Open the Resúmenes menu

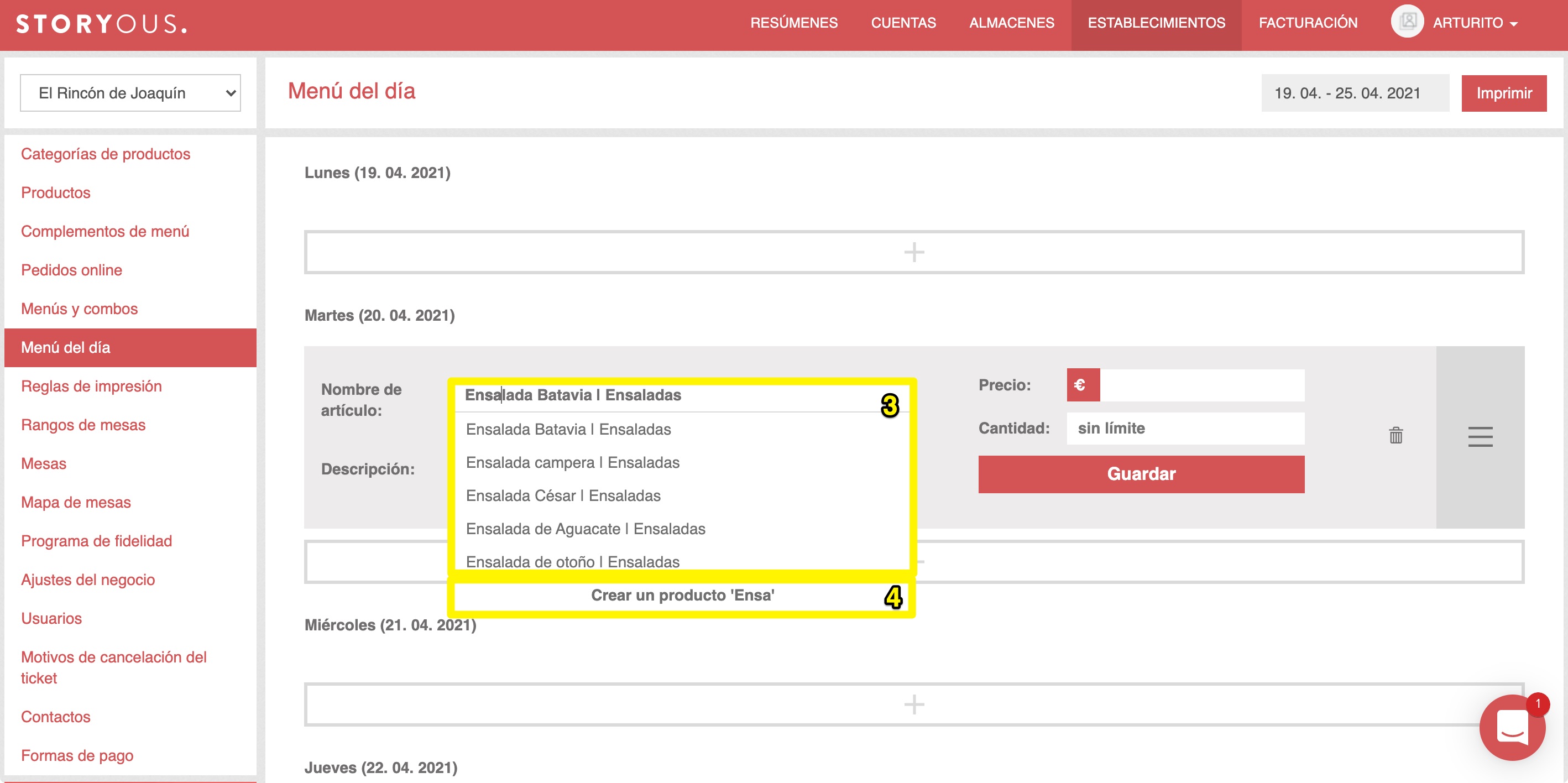(x=794, y=23)
